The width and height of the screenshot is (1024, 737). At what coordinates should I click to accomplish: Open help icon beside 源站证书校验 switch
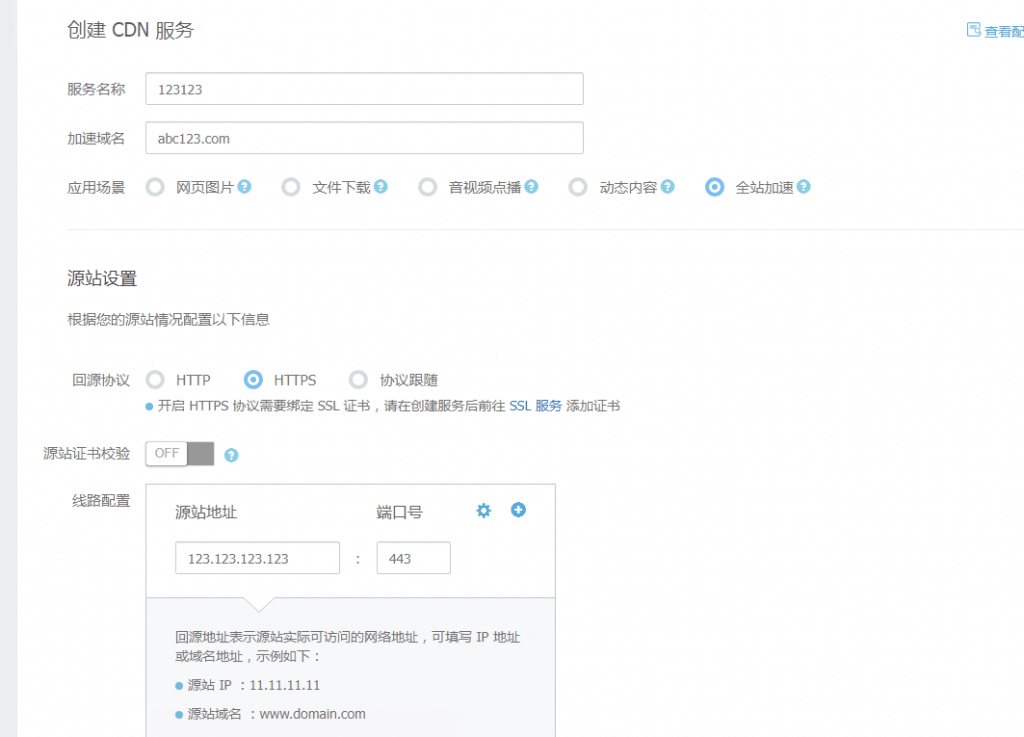tap(229, 454)
